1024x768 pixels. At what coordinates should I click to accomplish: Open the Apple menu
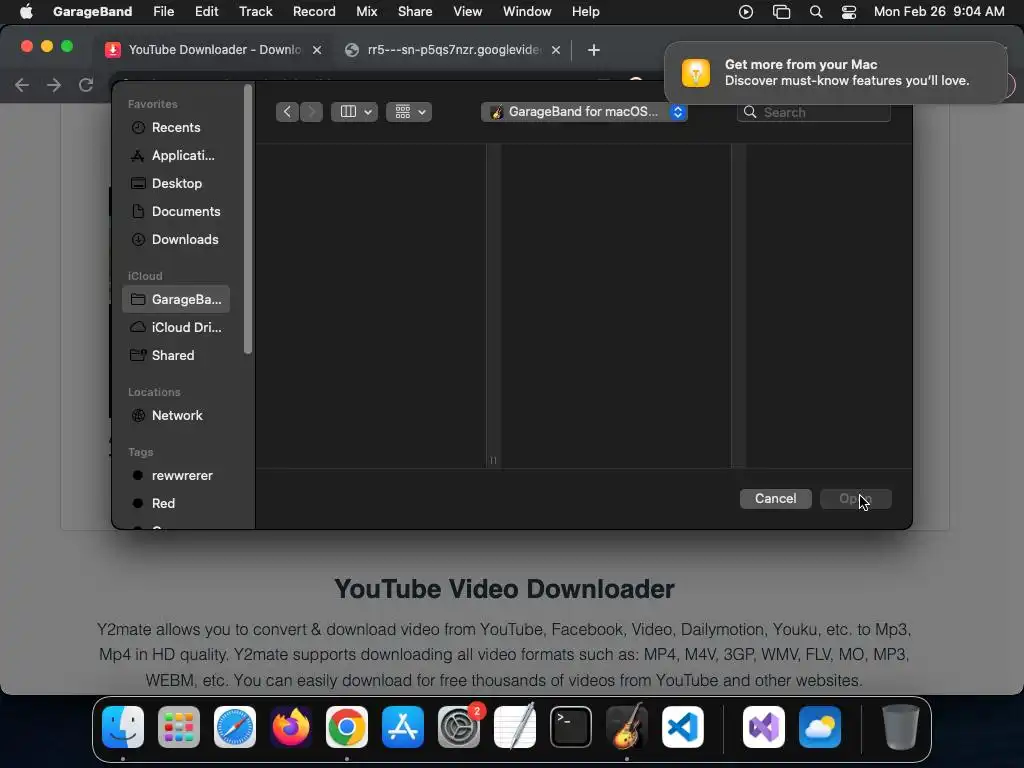pyautogui.click(x=26, y=12)
